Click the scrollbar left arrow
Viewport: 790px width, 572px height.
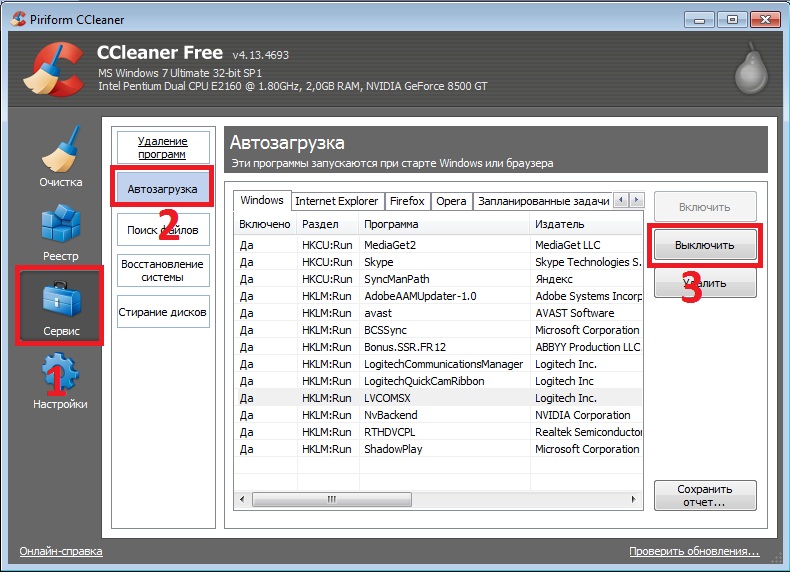pos(242,499)
